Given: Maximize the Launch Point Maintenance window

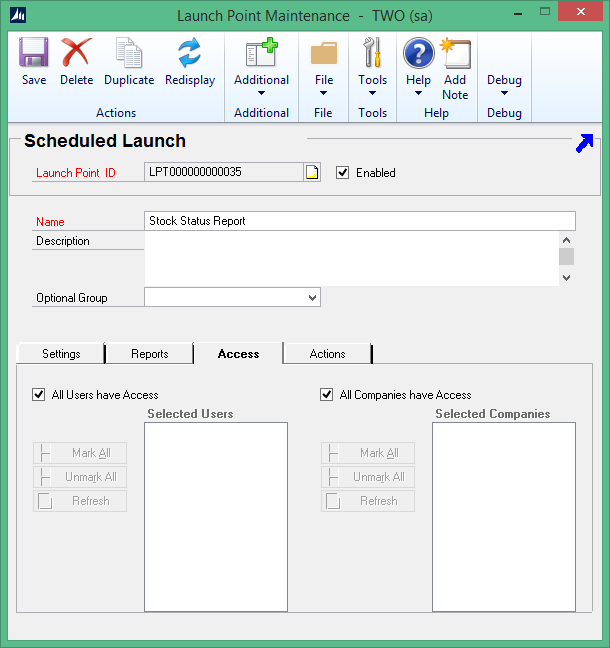Looking at the screenshot, I should coord(545,12).
